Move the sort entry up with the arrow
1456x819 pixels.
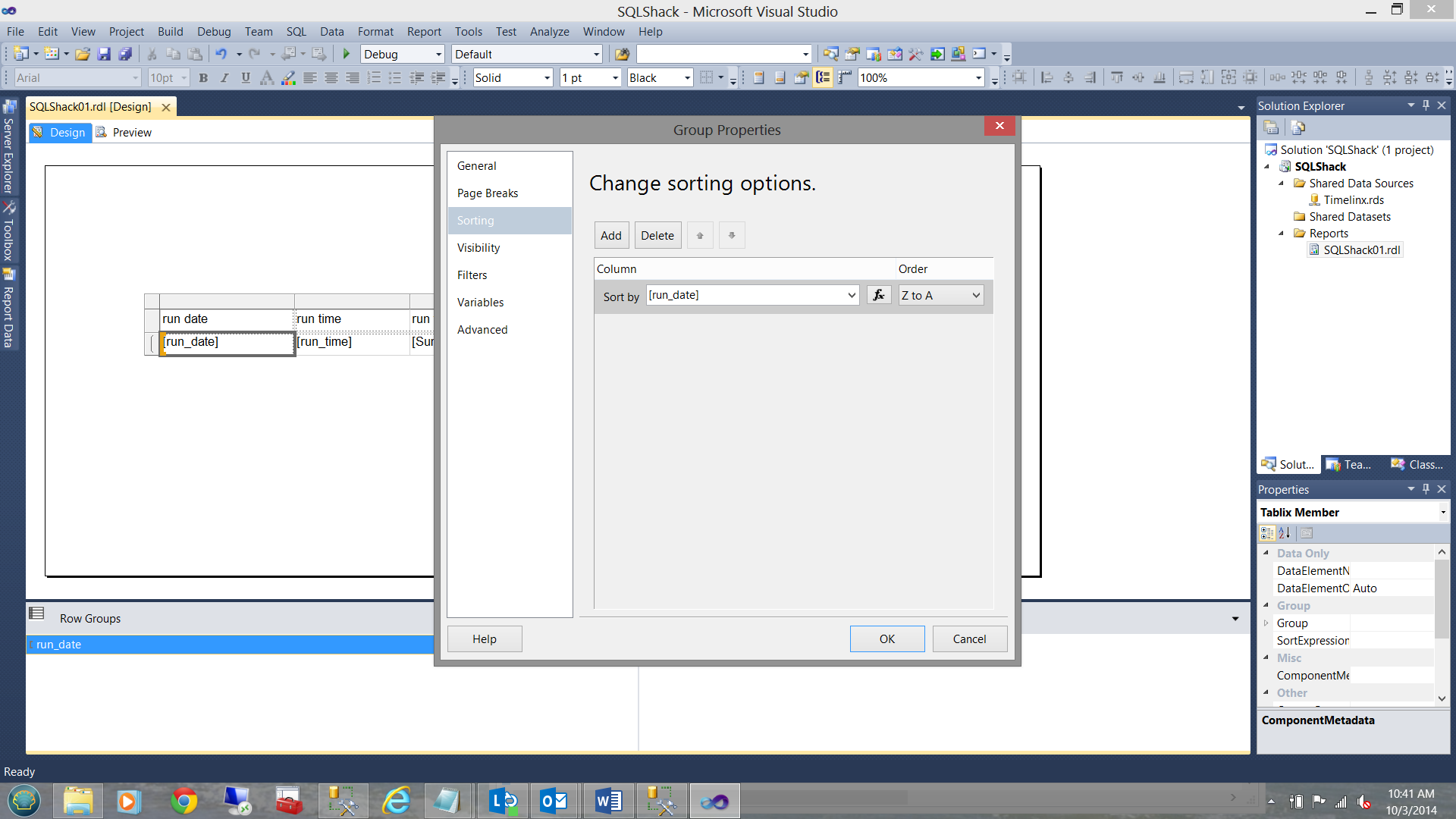pyautogui.click(x=700, y=236)
